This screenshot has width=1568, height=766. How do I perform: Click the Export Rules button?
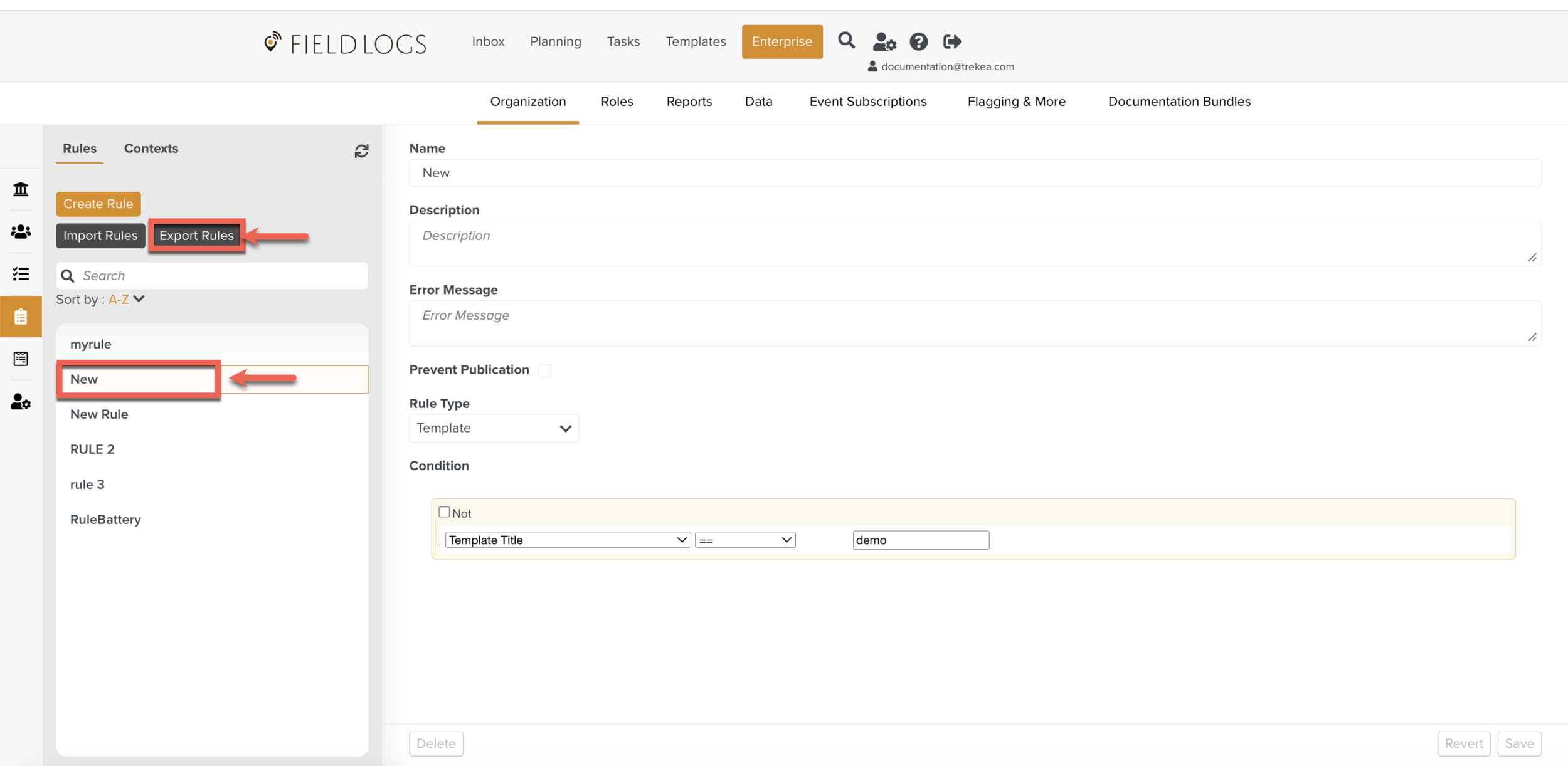(x=196, y=236)
